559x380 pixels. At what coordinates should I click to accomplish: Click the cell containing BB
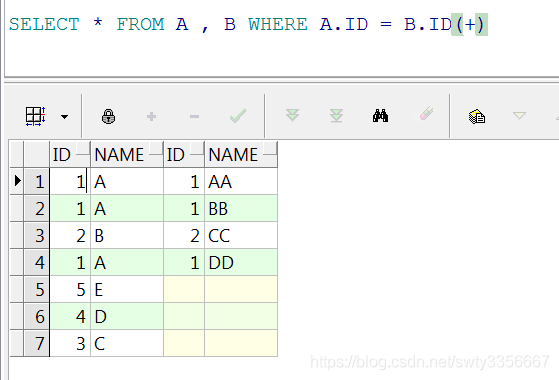(x=241, y=209)
